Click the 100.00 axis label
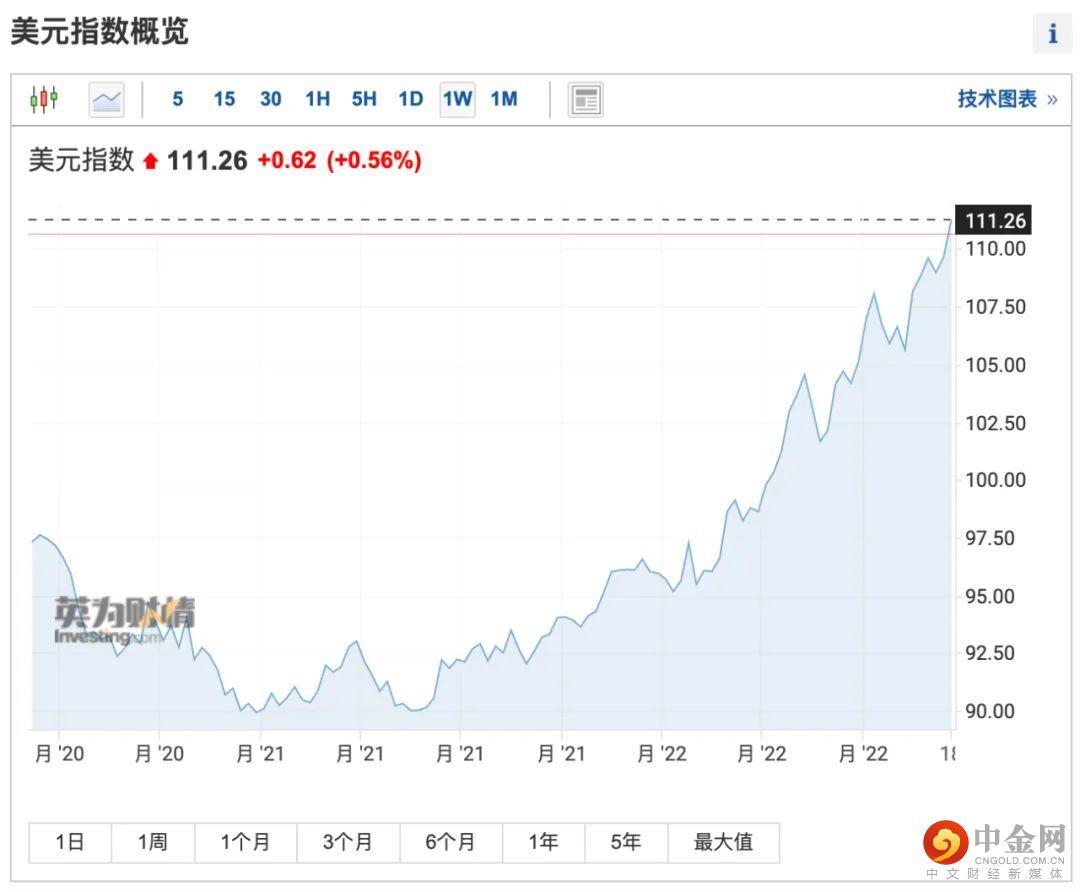This screenshot has width=1080, height=892. pos(995,479)
